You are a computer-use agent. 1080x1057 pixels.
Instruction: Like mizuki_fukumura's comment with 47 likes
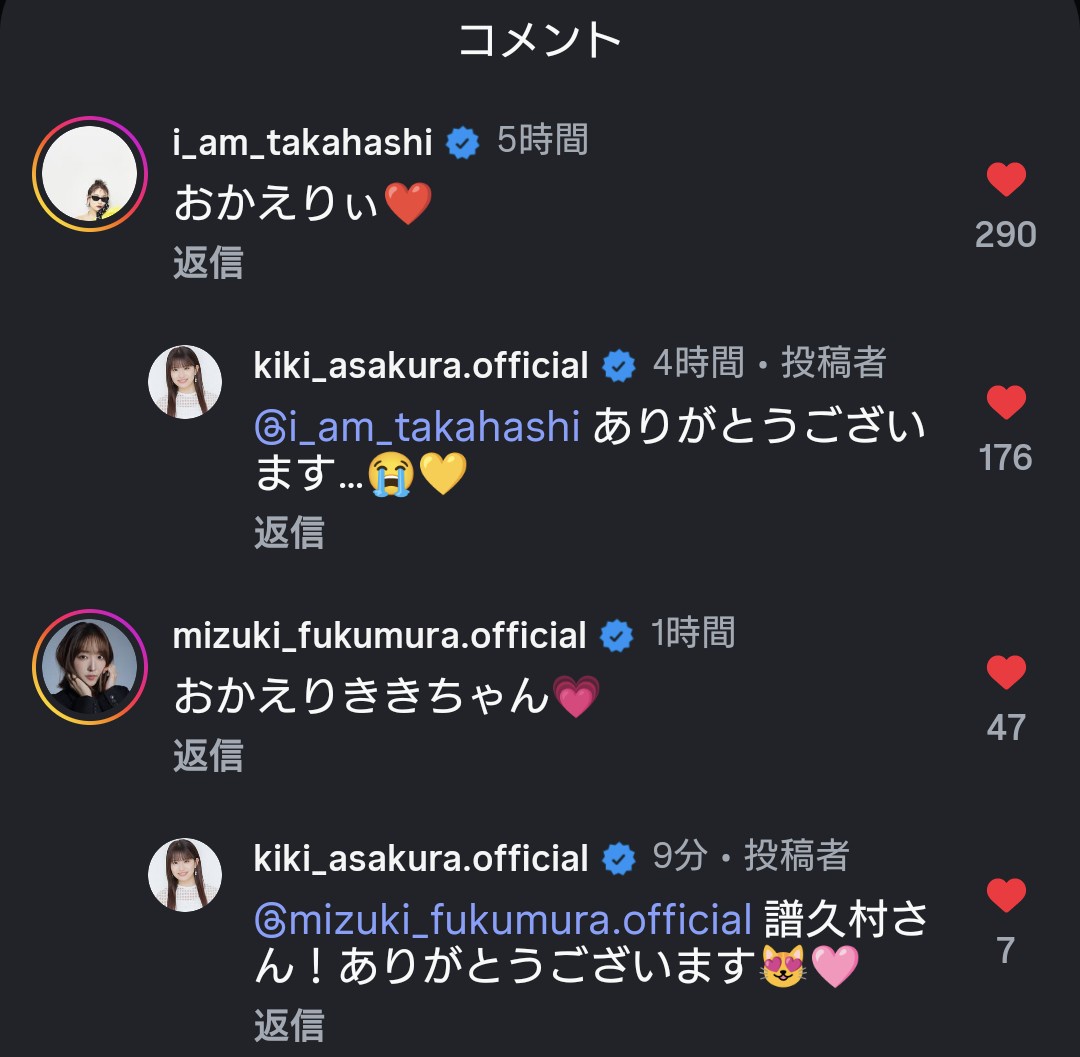pos(1006,672)
